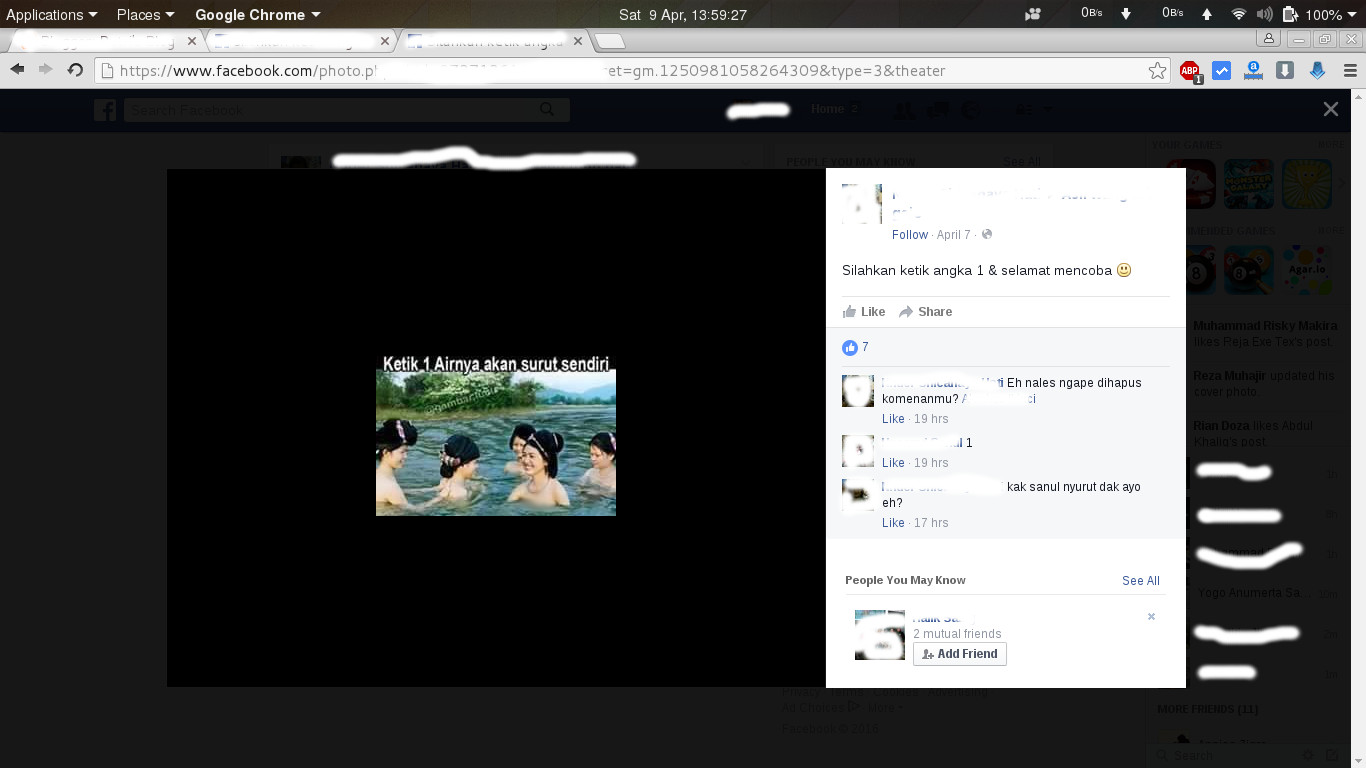
Task: Click the blue thumbs-up reaction icon beside 7
Action: coord(850,347)
